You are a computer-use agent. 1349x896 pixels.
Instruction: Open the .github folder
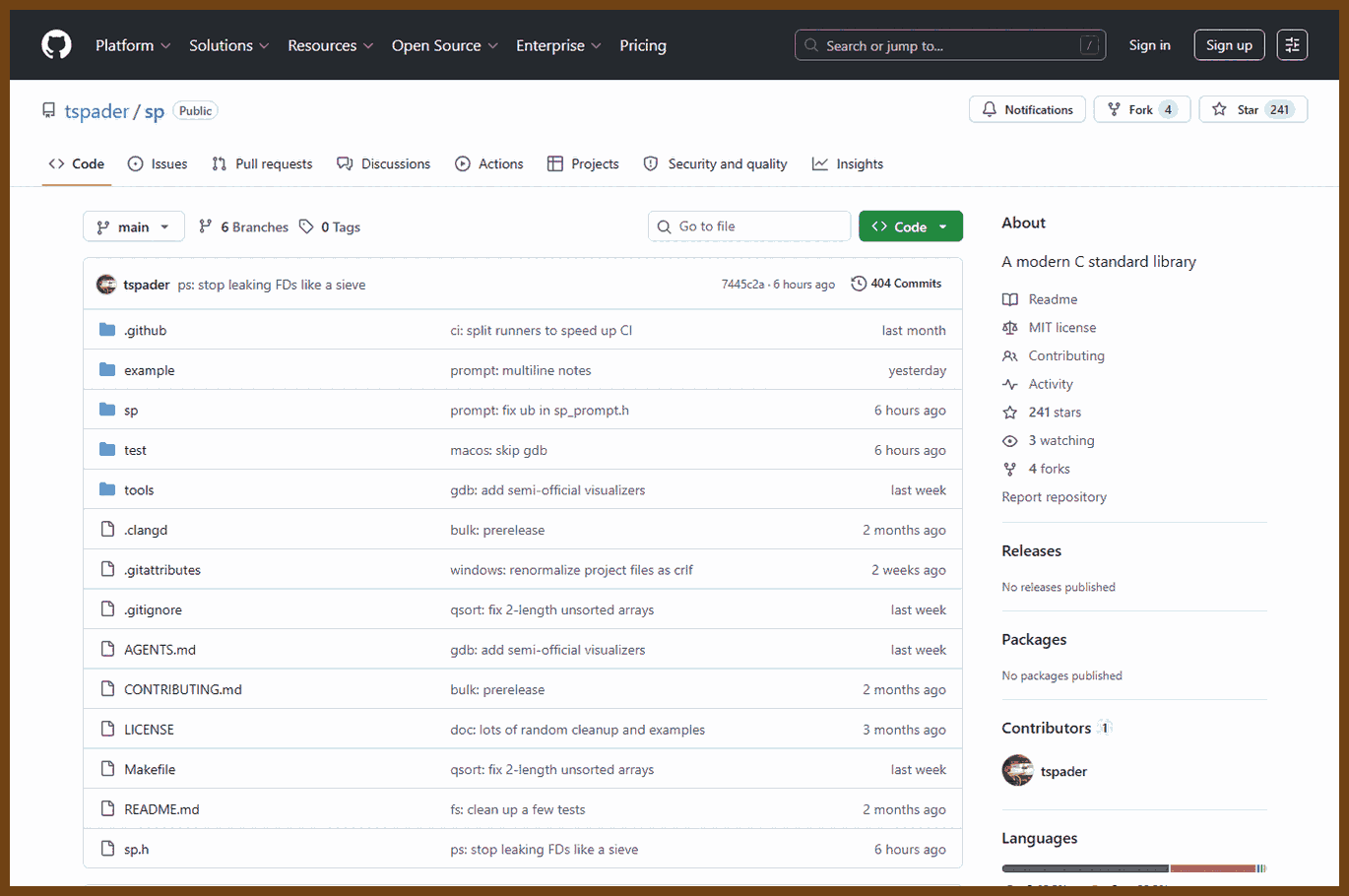click(146, 331)
